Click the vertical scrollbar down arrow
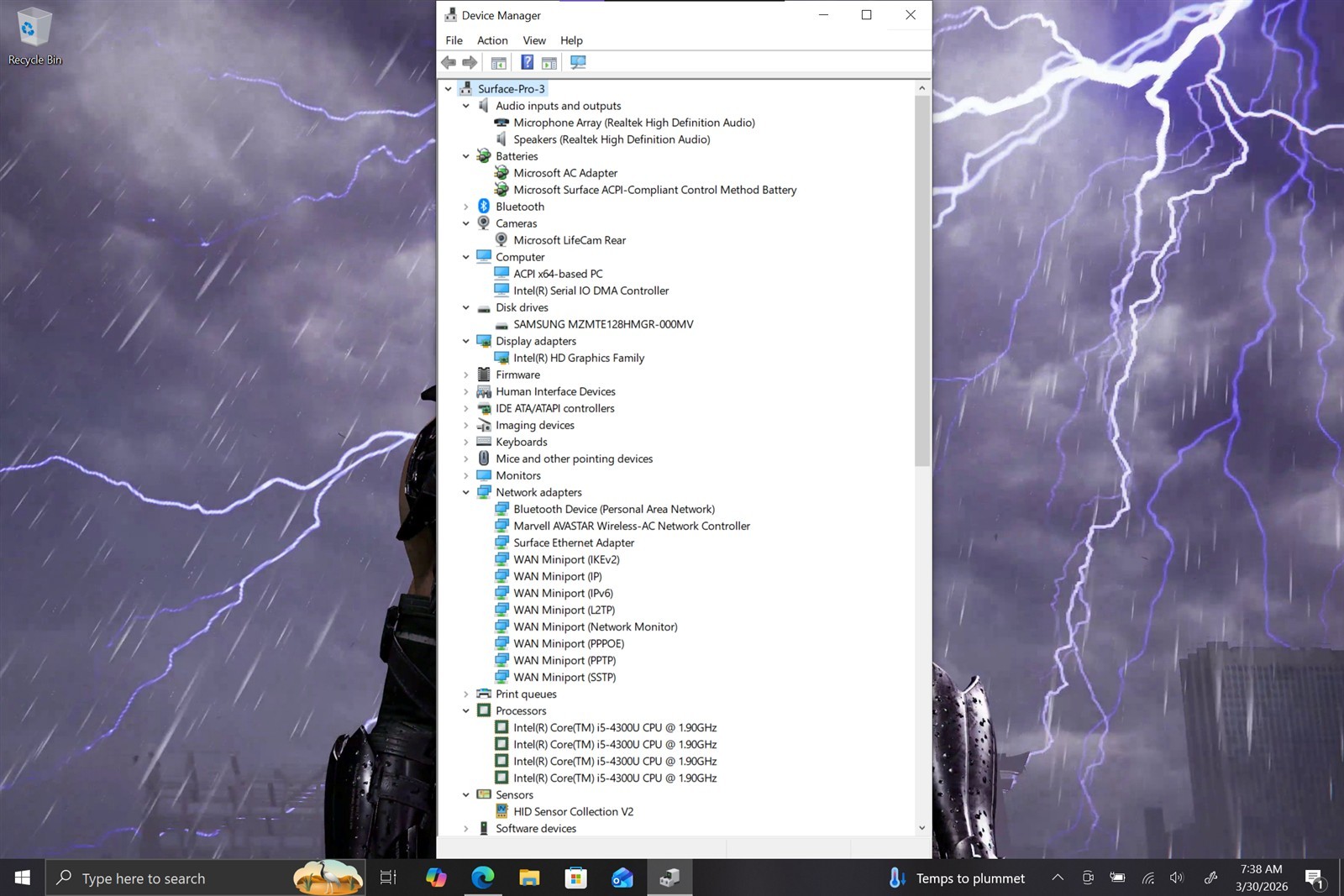1344x896 pixels. tap(921, 828)
